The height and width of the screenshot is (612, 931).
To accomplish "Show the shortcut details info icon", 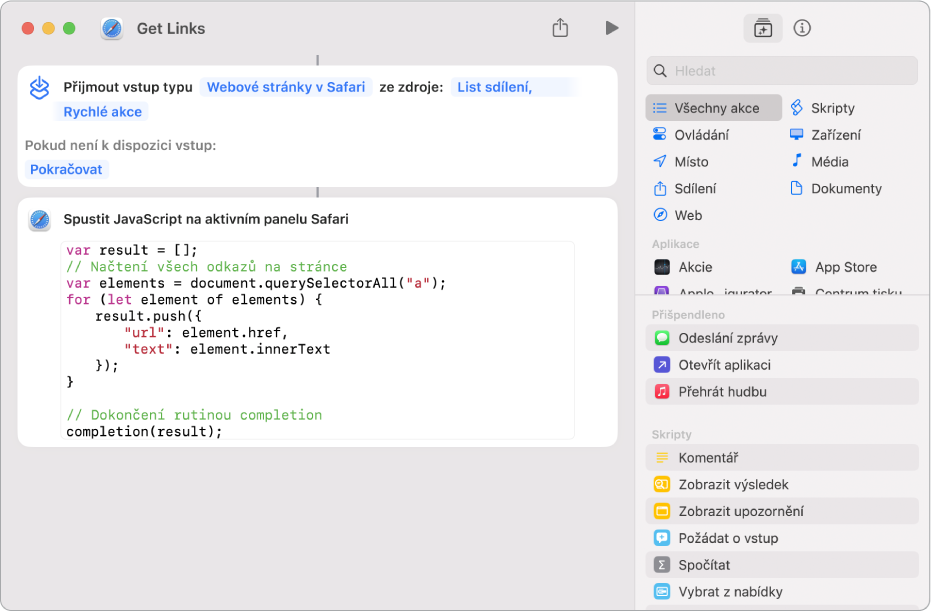I will (x=801, y=28).
